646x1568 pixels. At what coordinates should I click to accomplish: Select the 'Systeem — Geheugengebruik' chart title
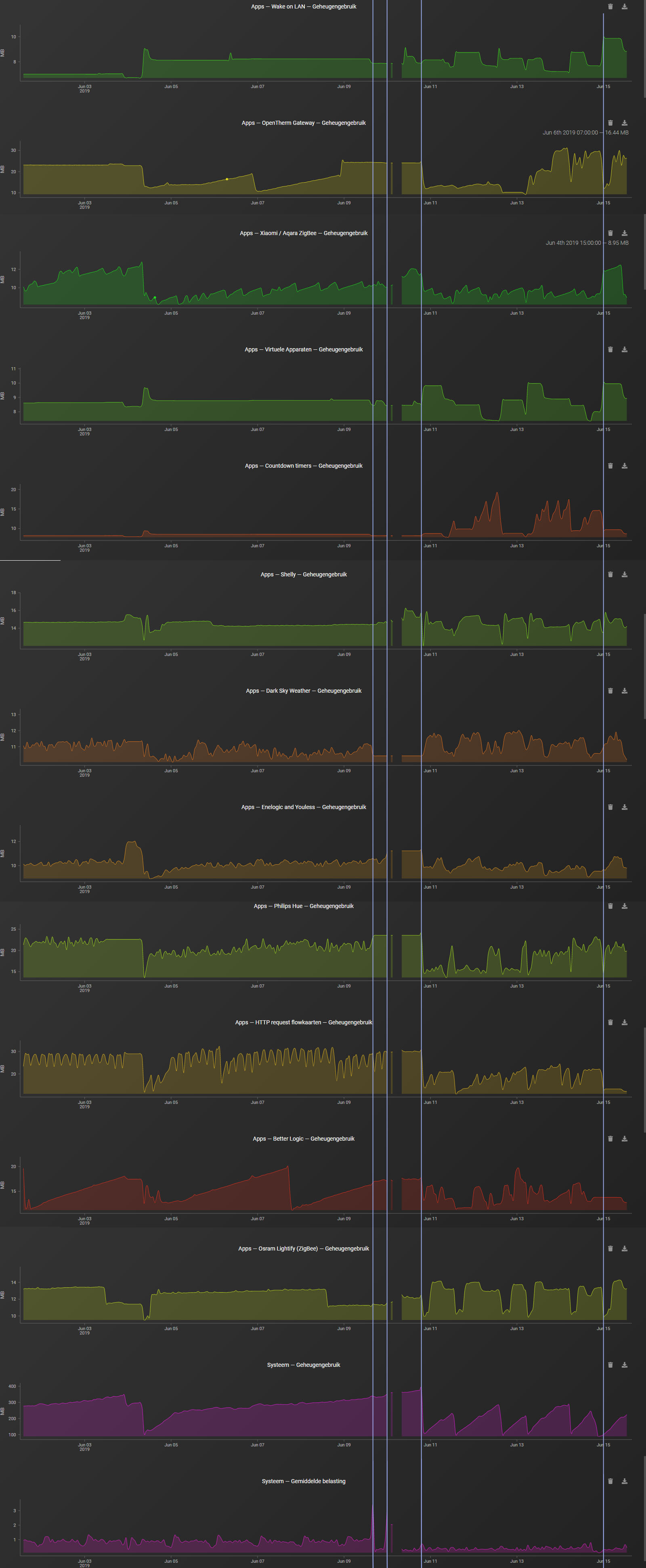(304, 1365)
